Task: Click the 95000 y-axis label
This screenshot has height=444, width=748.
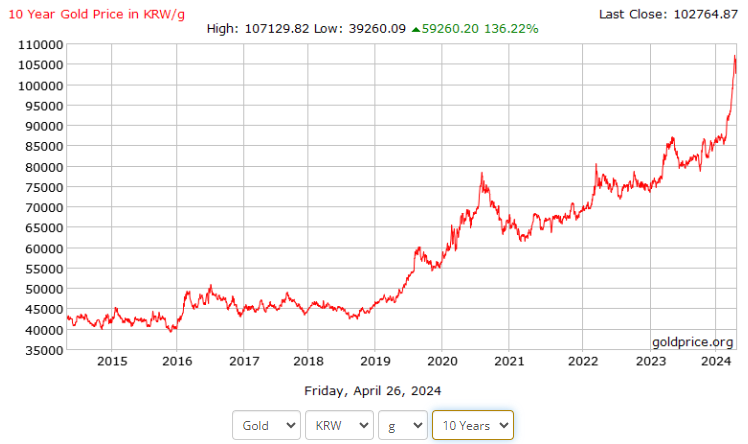Action: point(44,106)
